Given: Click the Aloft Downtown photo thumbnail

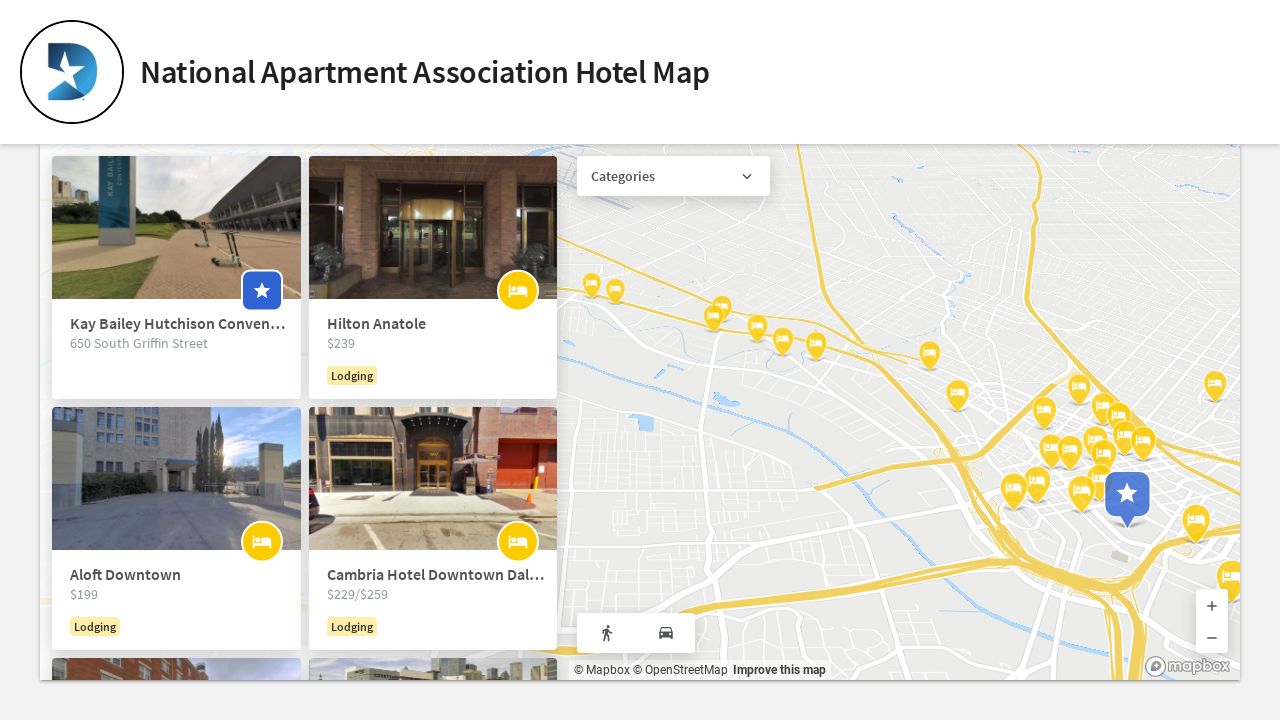Looking at the screenshot, I should tap(176, 478).
